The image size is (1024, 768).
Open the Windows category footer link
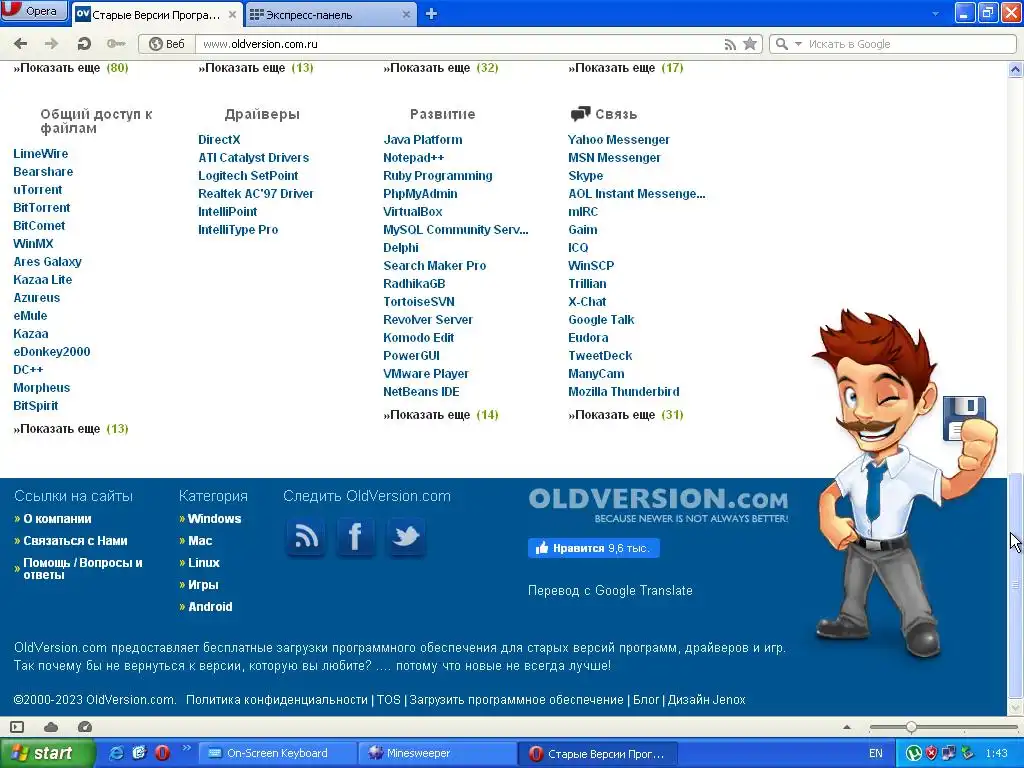point(214,519)
